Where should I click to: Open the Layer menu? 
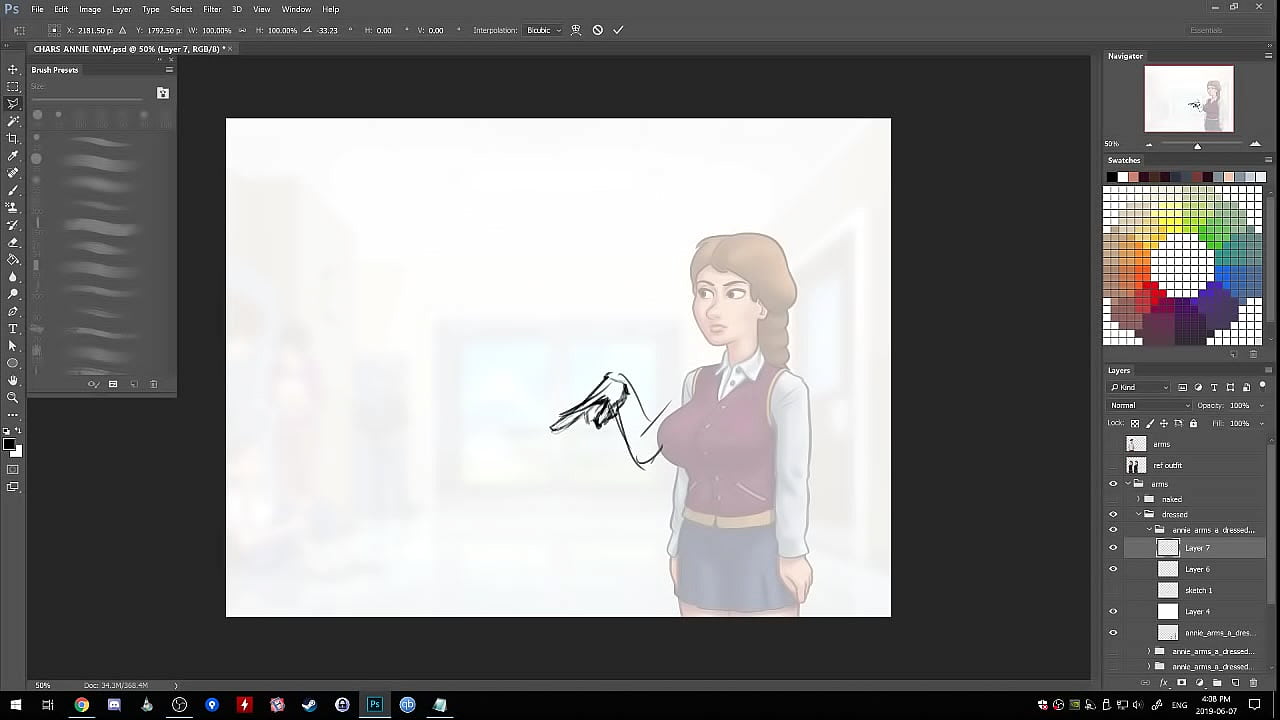pyautogui.click(x=121, y=9)
